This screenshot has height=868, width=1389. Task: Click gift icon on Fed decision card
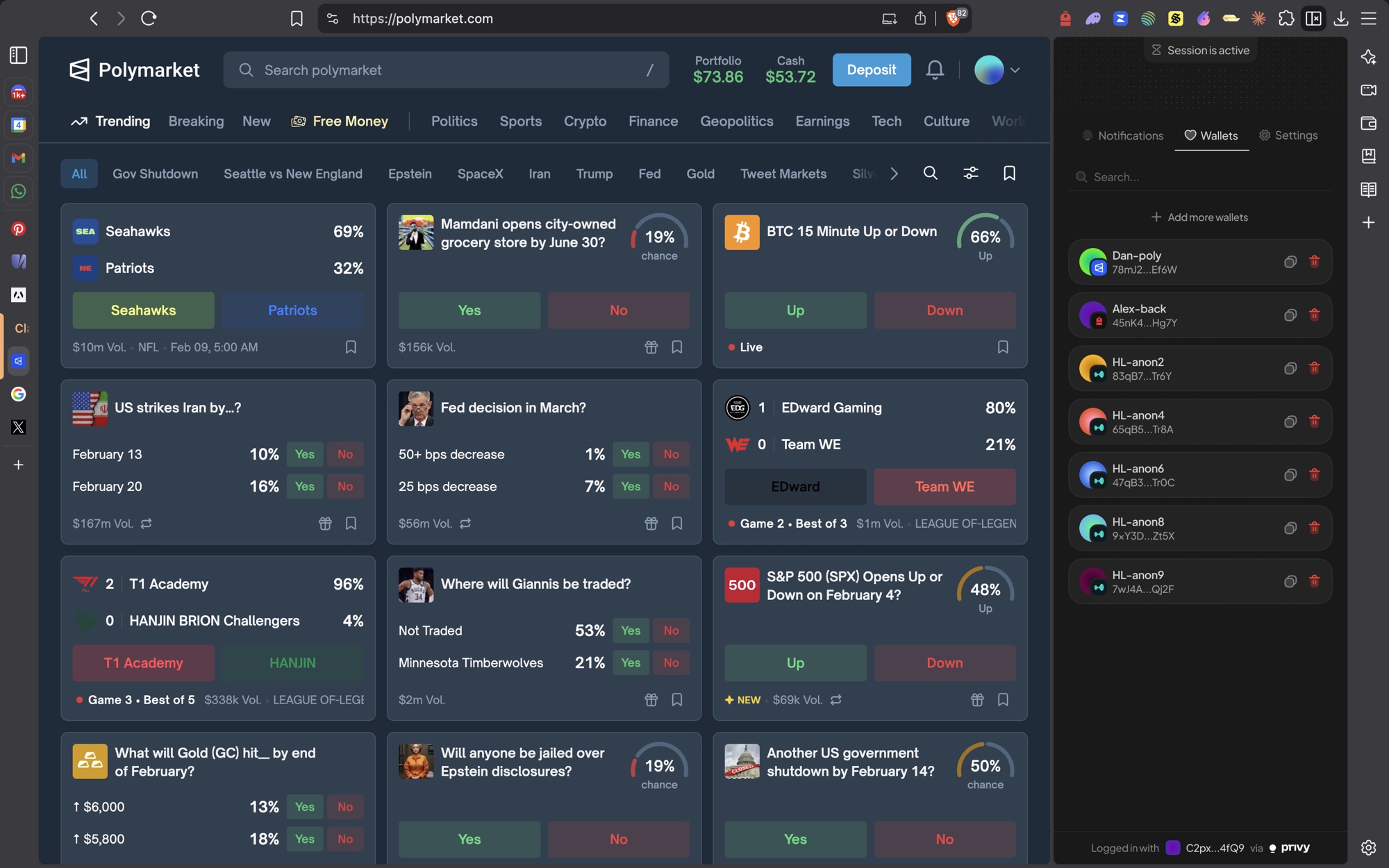[x=651, y=523]
